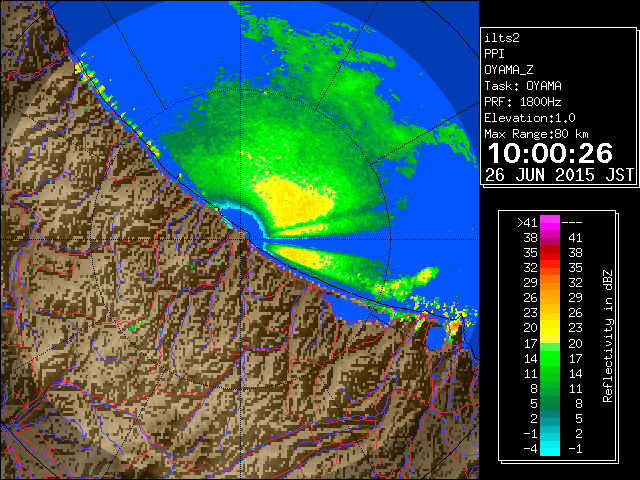
Task: Select the 10:00:26 timestamp
Action: coord(550,153)
